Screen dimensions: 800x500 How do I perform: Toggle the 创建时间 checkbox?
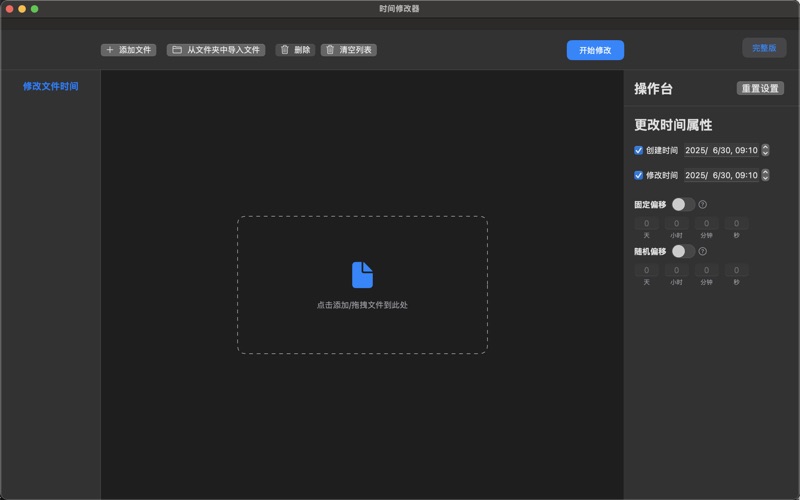(x=639, y=151)
